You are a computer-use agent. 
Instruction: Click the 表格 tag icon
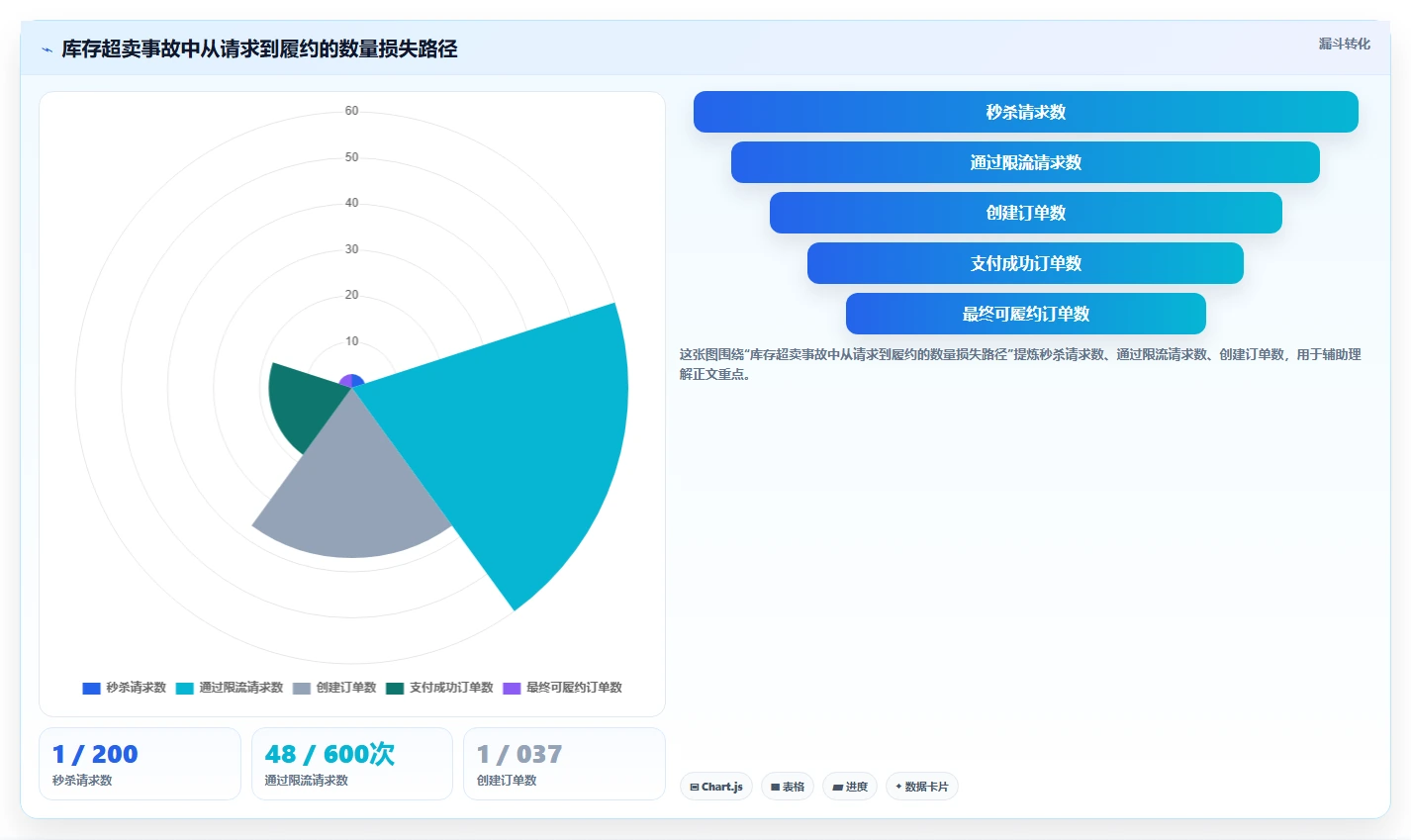[x=776, y=788]
